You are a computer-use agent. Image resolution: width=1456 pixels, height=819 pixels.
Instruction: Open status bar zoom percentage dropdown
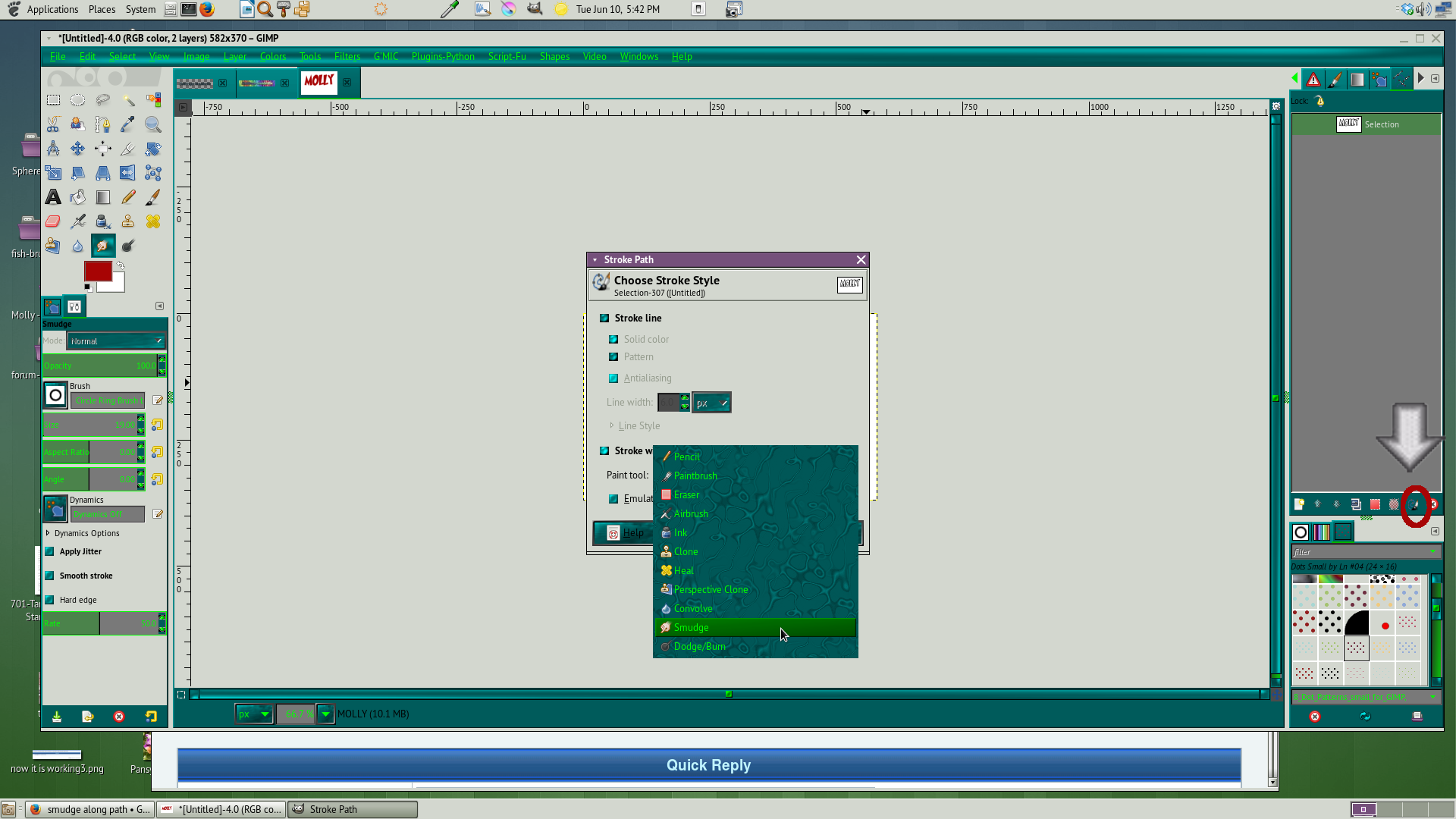[x=325, y=714]
